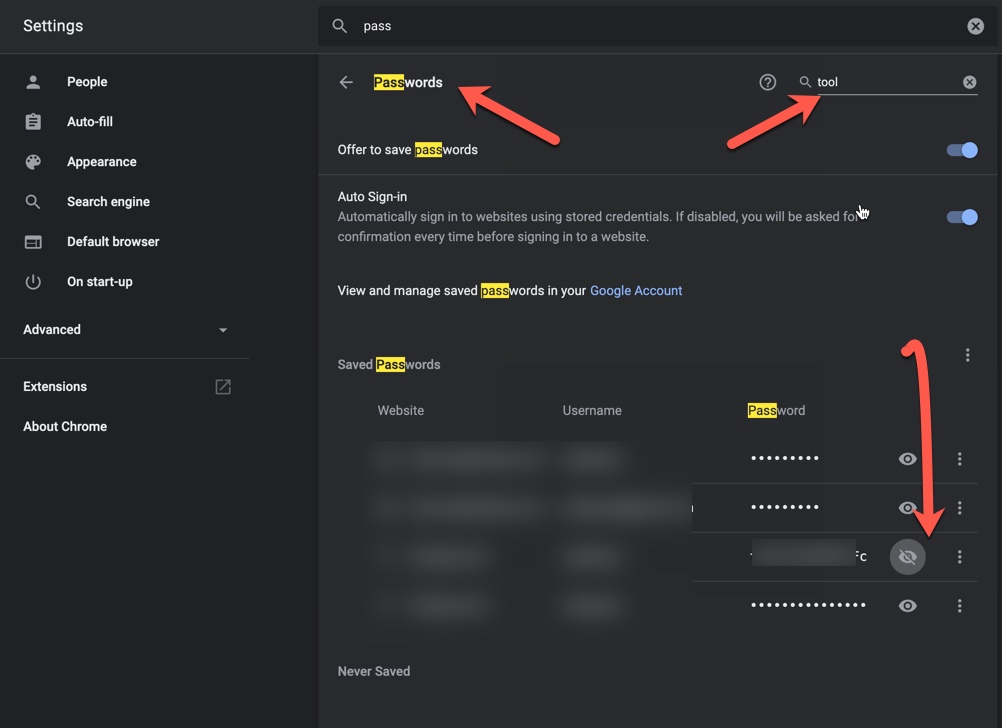Click the Extensions external link icon
The width and height of the screenshot is (1002, 728).
[223, 387]
